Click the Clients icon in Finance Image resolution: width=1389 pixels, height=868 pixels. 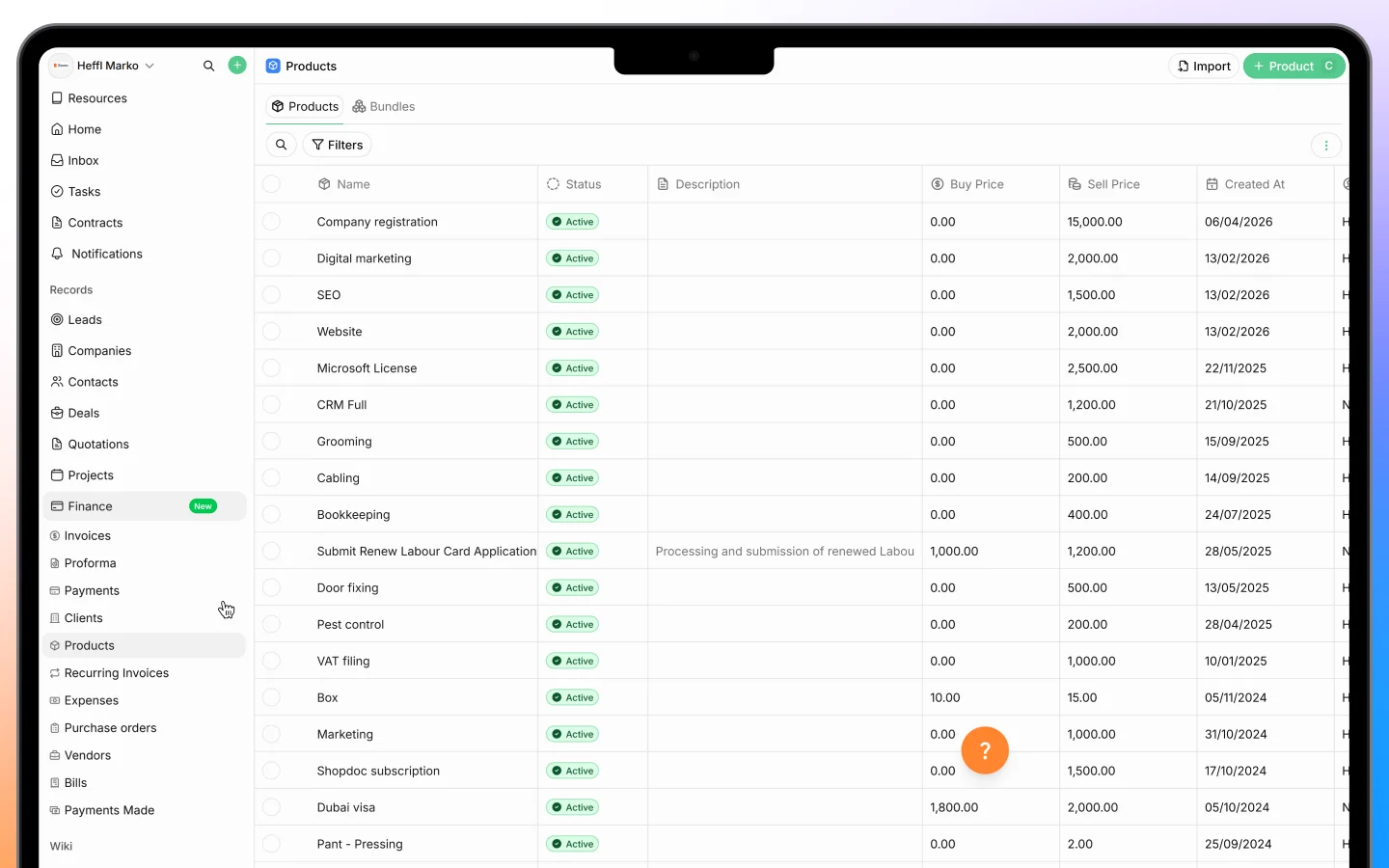point(55,618)
